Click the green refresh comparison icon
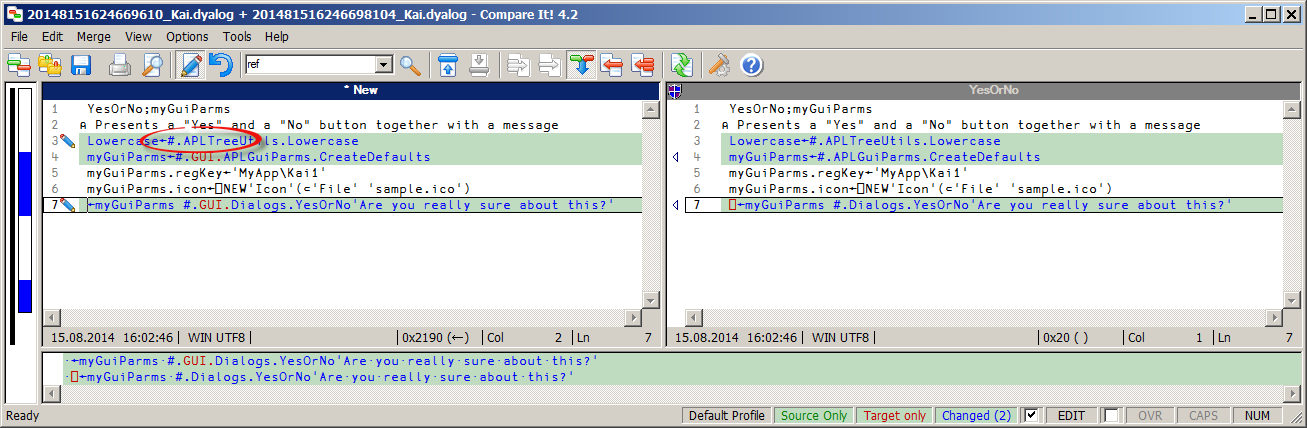1307x428 pixels. click(x=682, y=66)
